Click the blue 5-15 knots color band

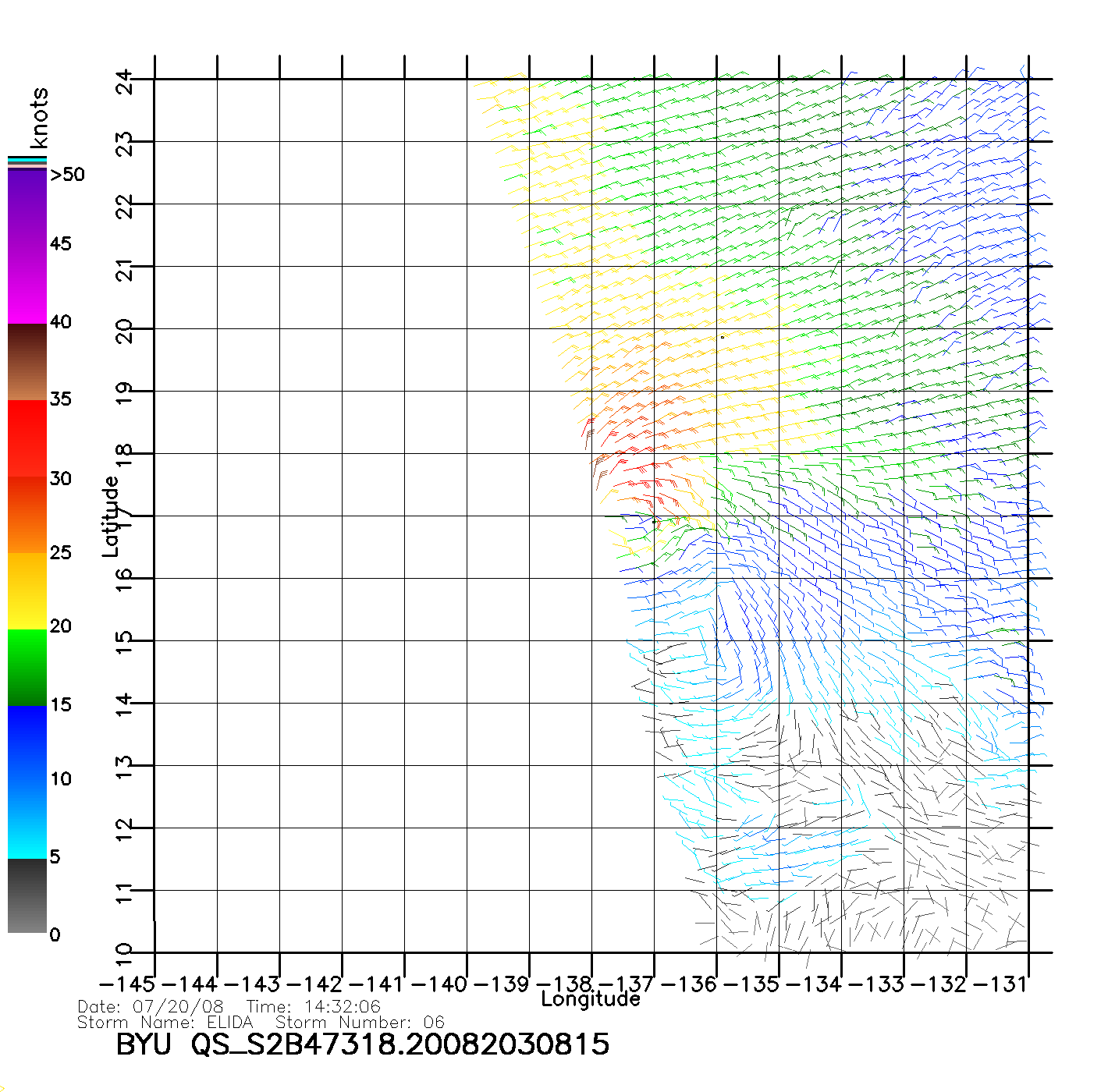click(x=27, y=780)
